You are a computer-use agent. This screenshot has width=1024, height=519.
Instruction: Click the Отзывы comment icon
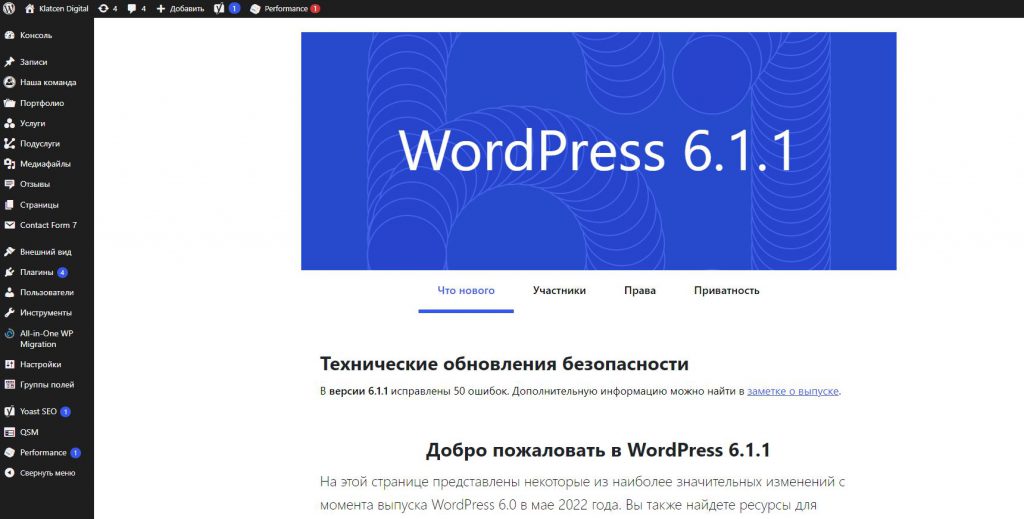(x=9, y=184)
